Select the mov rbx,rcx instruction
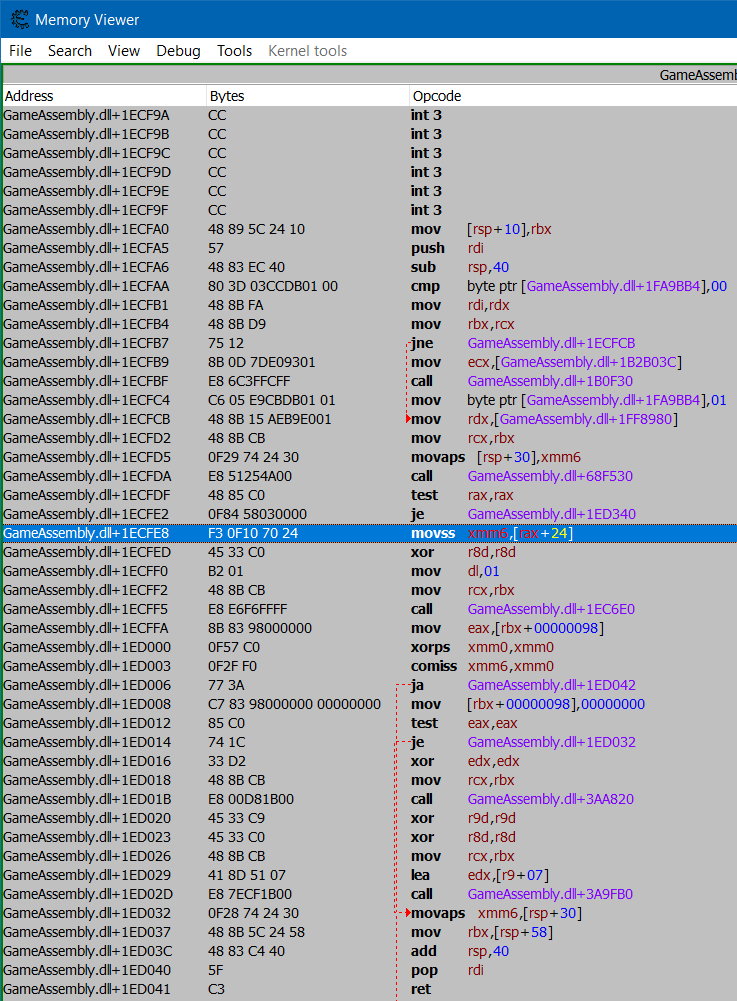Screen dimensions: 737x1001 (x=462, y=324)
